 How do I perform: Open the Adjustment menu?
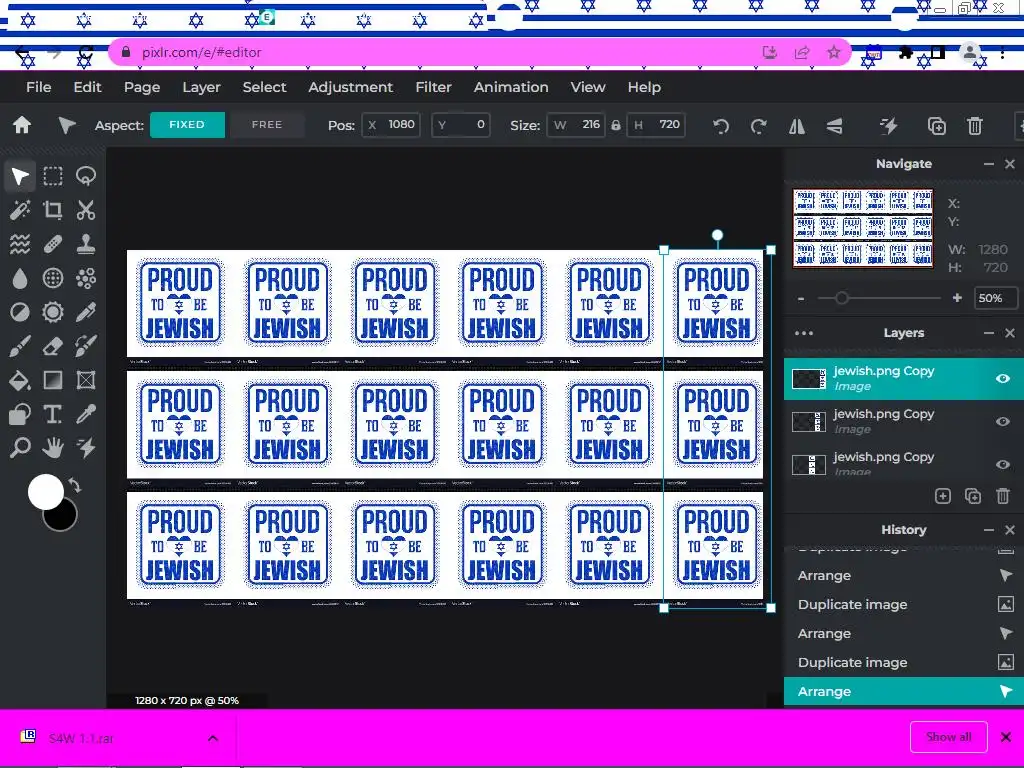tap(351, 87)
